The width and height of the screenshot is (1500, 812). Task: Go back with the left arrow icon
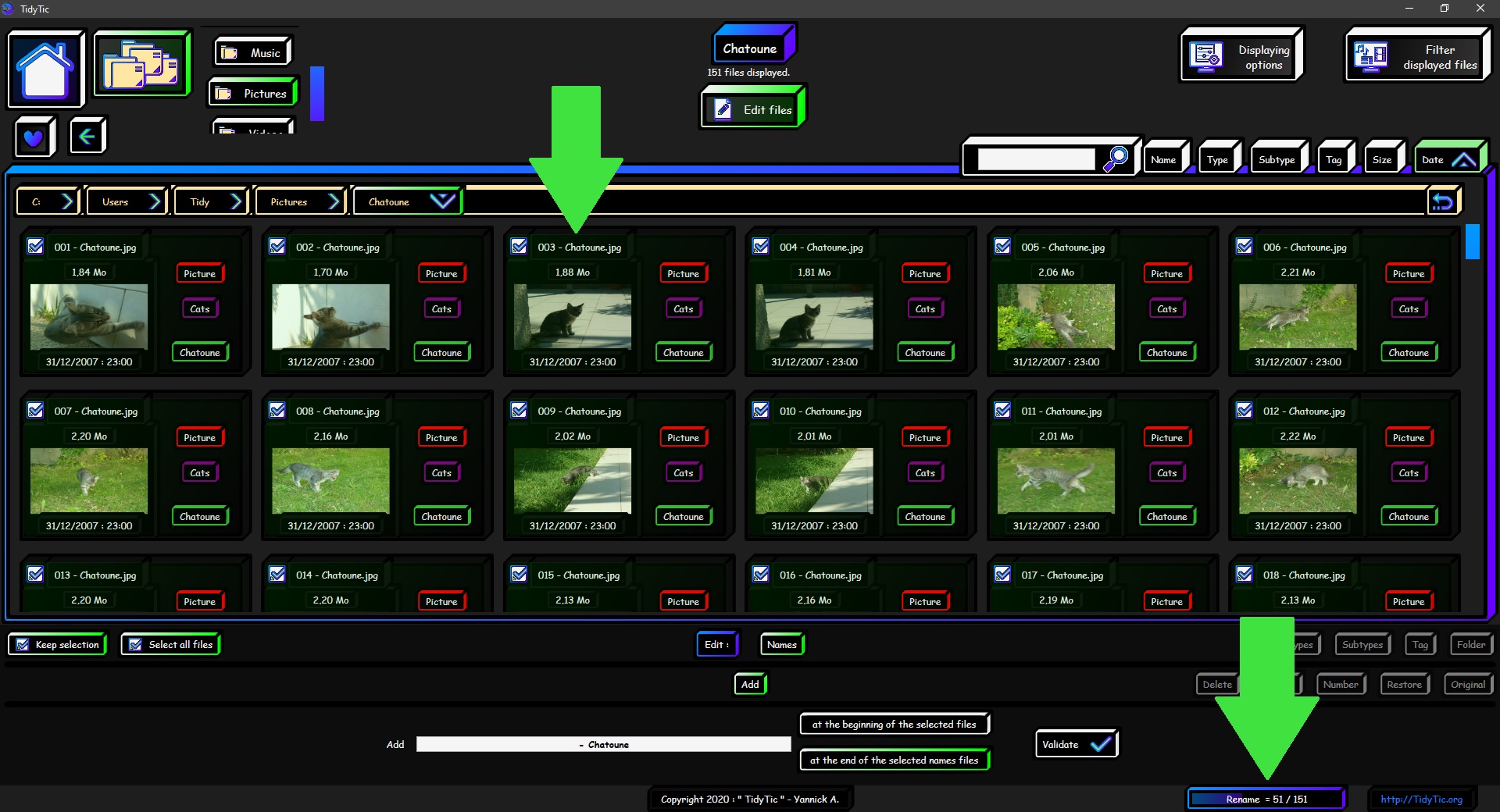click(x=88, y=137)
